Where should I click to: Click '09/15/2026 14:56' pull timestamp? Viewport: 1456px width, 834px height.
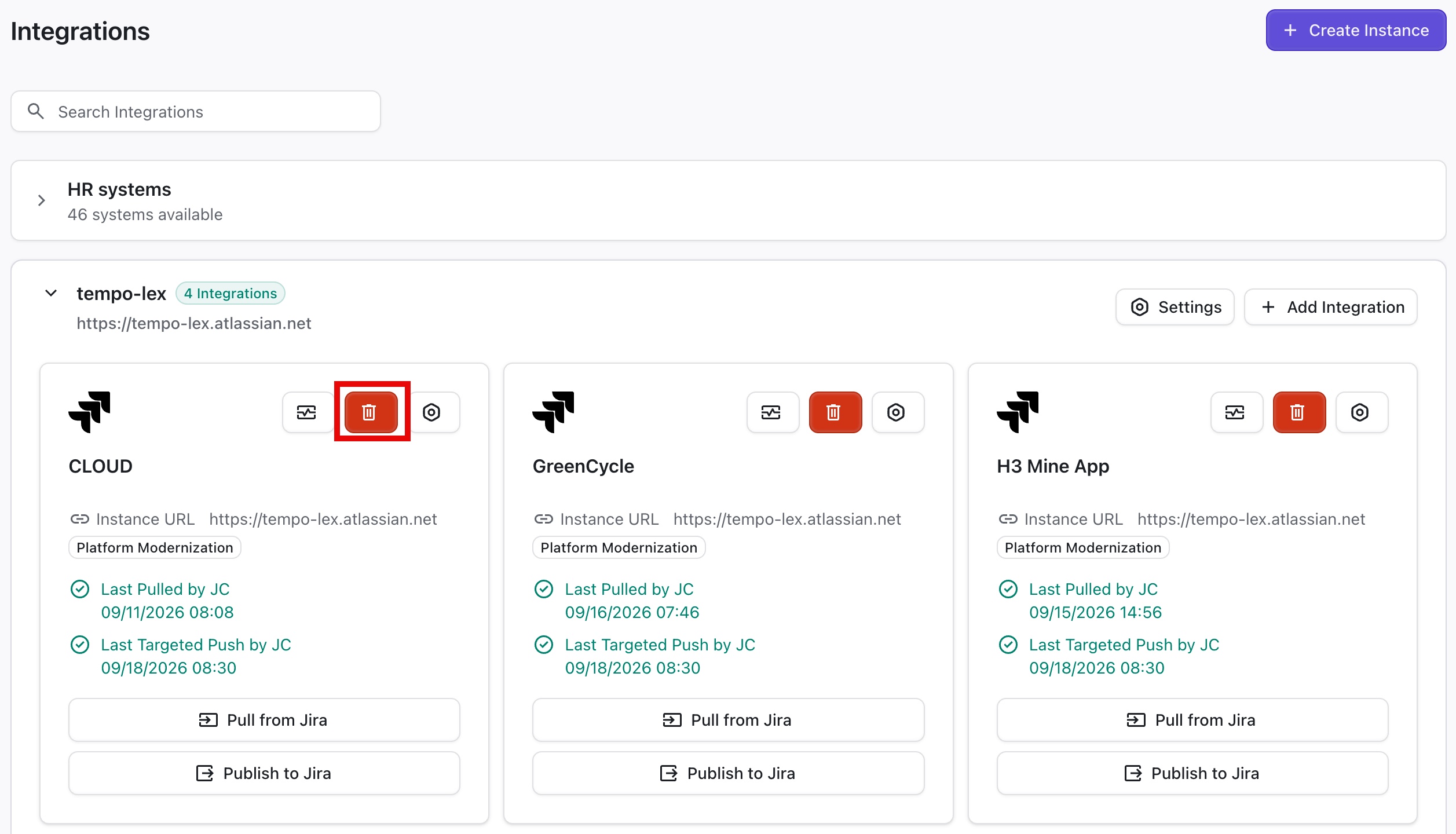[x=1096, y=612]
